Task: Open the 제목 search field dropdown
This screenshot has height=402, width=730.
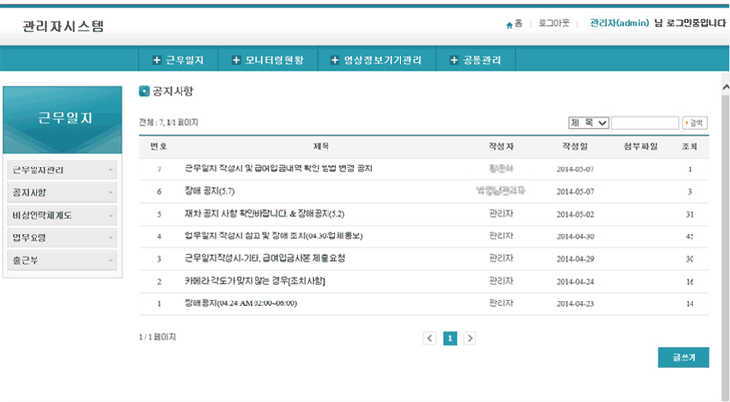Action: pos(588,123)
